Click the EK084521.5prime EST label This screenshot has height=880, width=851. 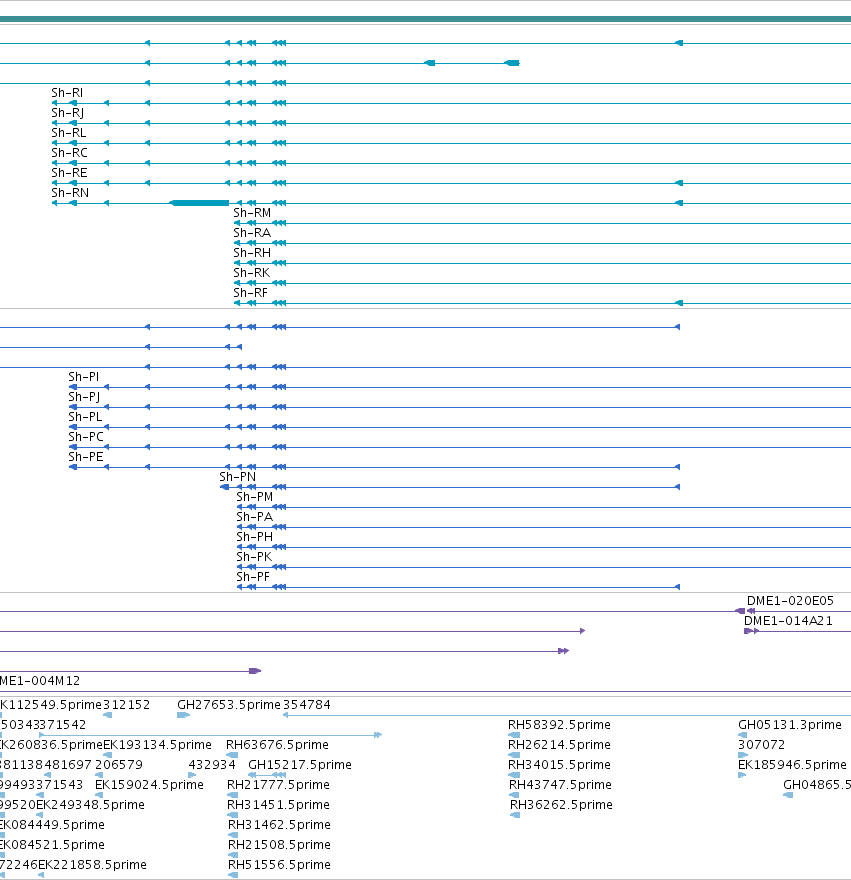tap(52, 845)
